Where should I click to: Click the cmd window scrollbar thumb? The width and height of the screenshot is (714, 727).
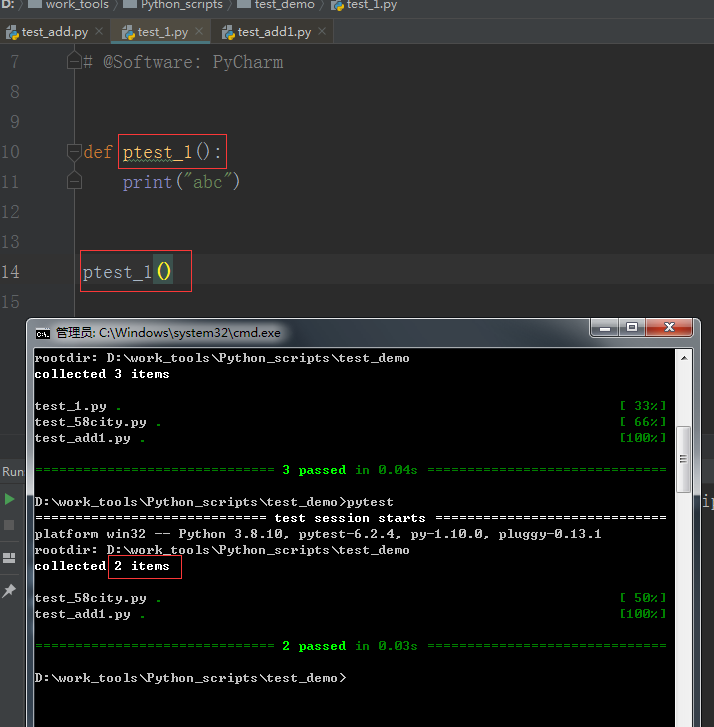point(683,459)
